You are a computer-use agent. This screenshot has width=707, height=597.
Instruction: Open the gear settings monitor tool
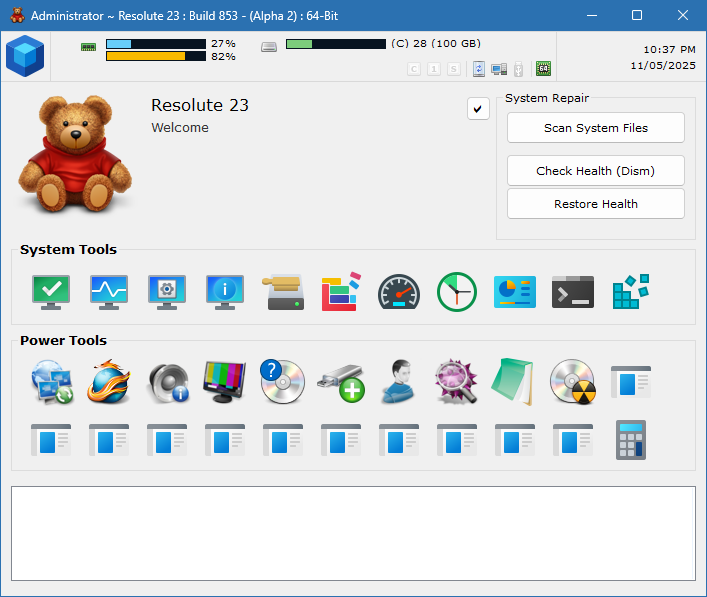(167, 292)
